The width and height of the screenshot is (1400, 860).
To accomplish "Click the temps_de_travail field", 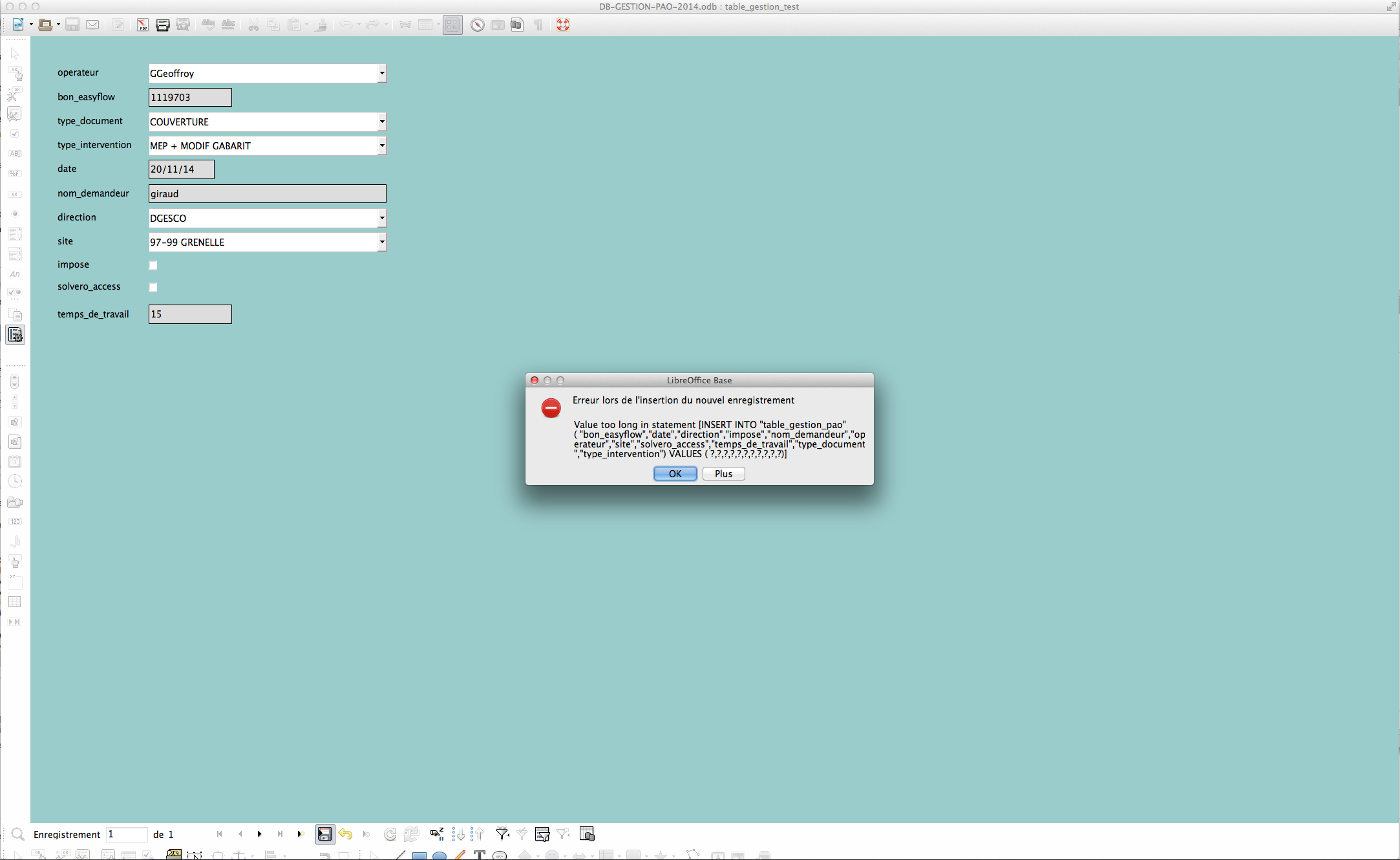I will pos(190,314).
